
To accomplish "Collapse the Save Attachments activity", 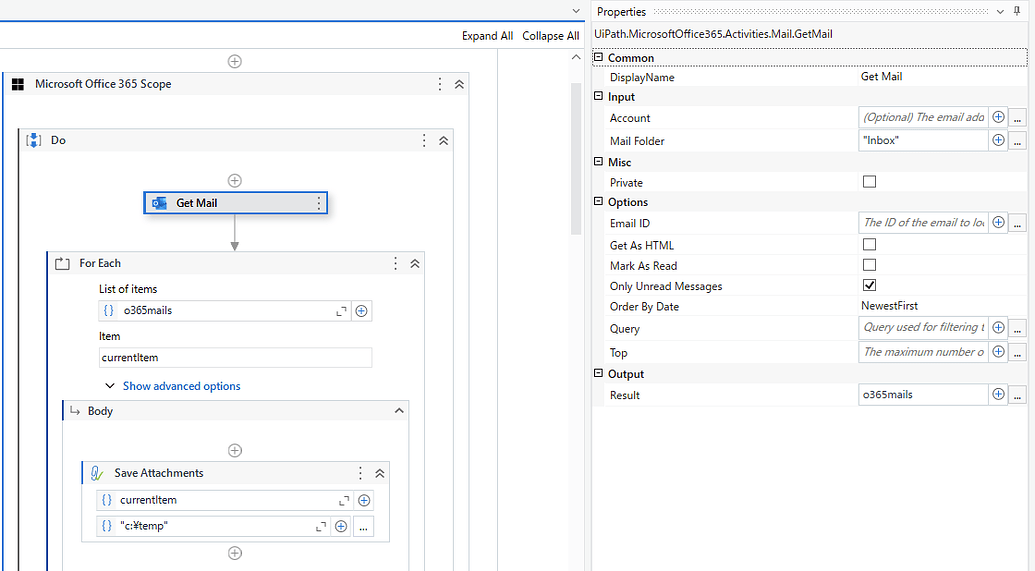I will 380,473.
